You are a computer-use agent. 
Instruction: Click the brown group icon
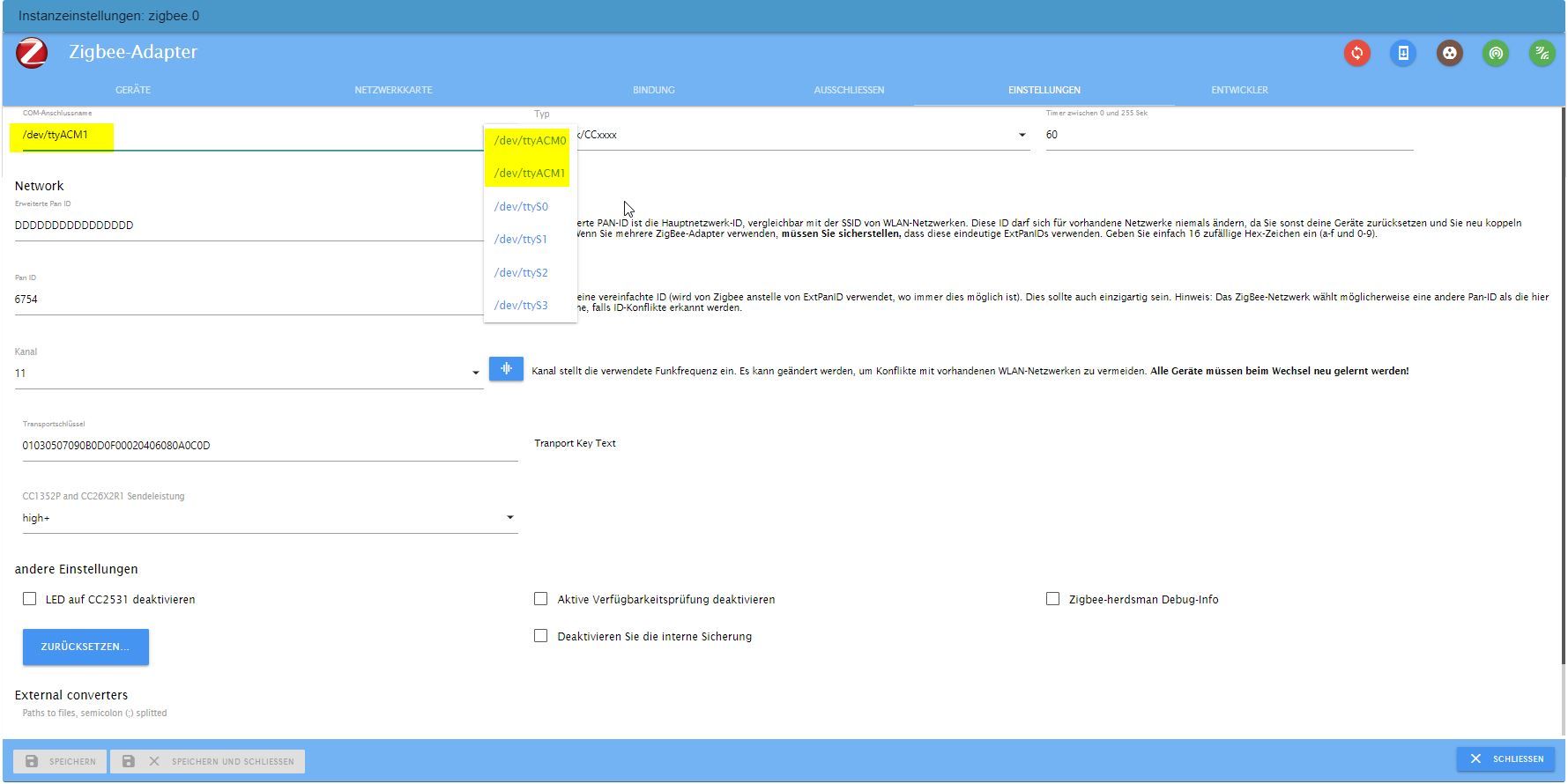coord(1449,53)
